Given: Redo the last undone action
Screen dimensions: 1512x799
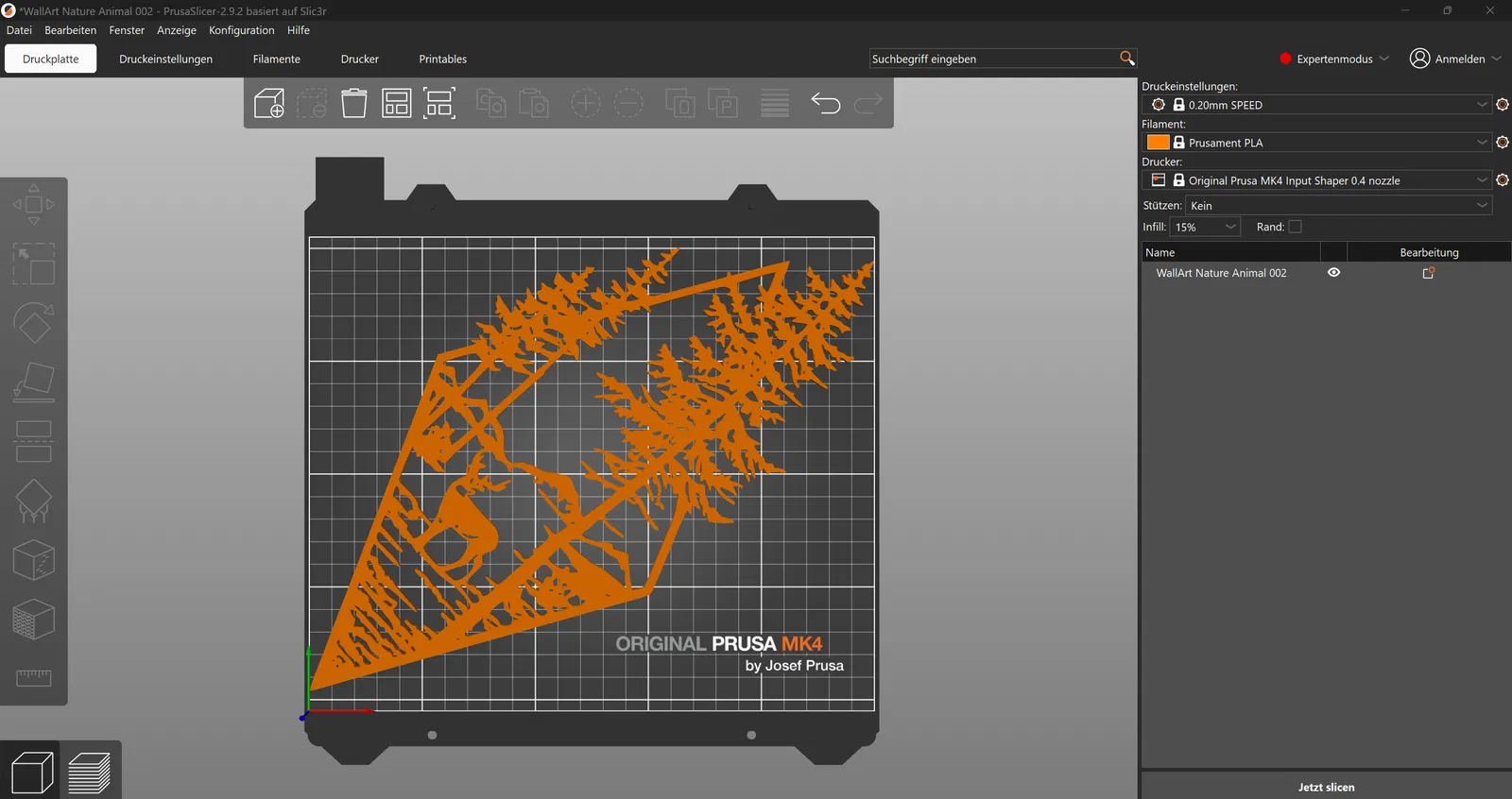Looking at the screenshot, I should pos(868,103).
